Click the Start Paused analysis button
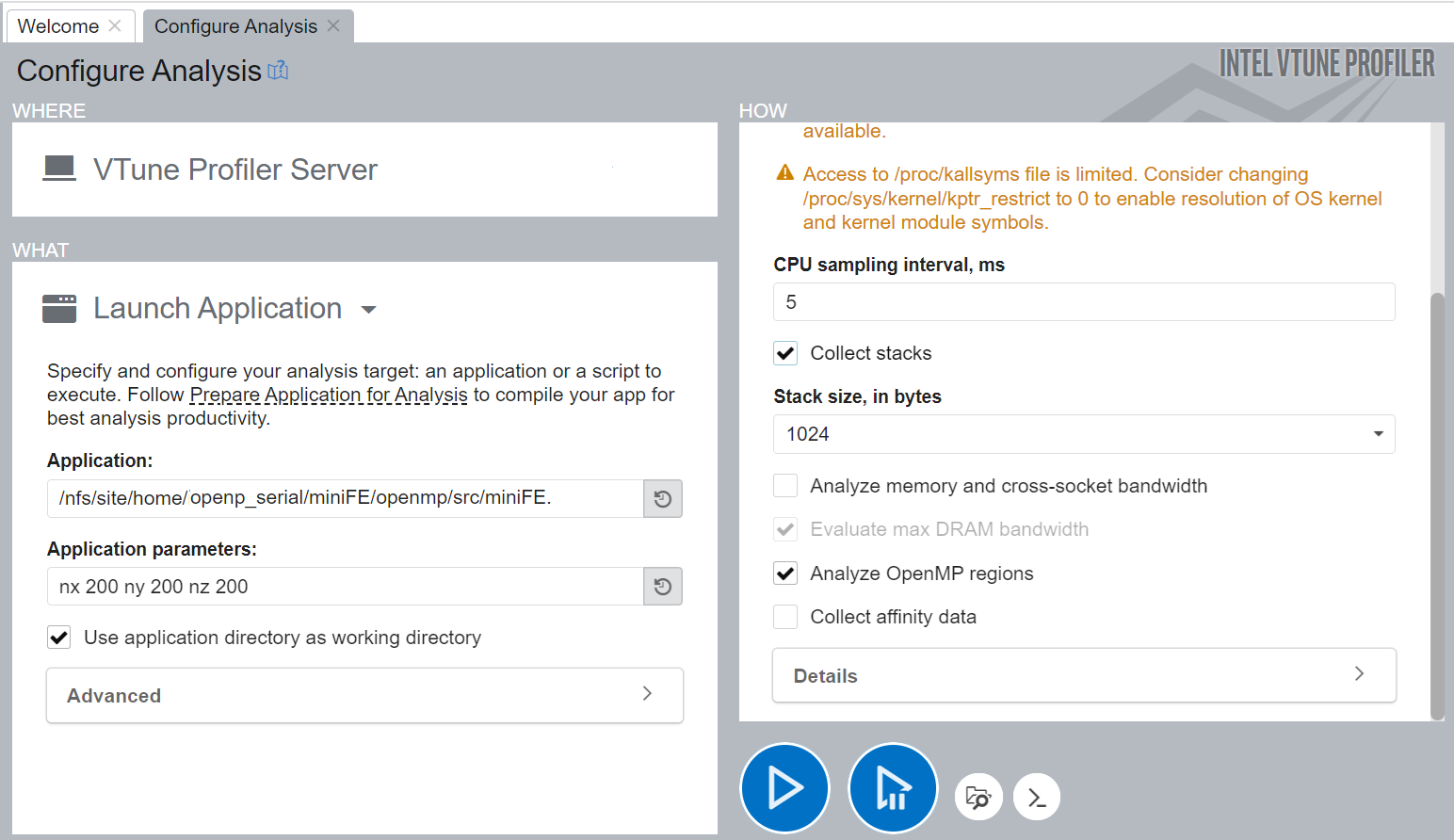Screen dimensions: 1454x840 pyautogui.click(x=892, y=788)
